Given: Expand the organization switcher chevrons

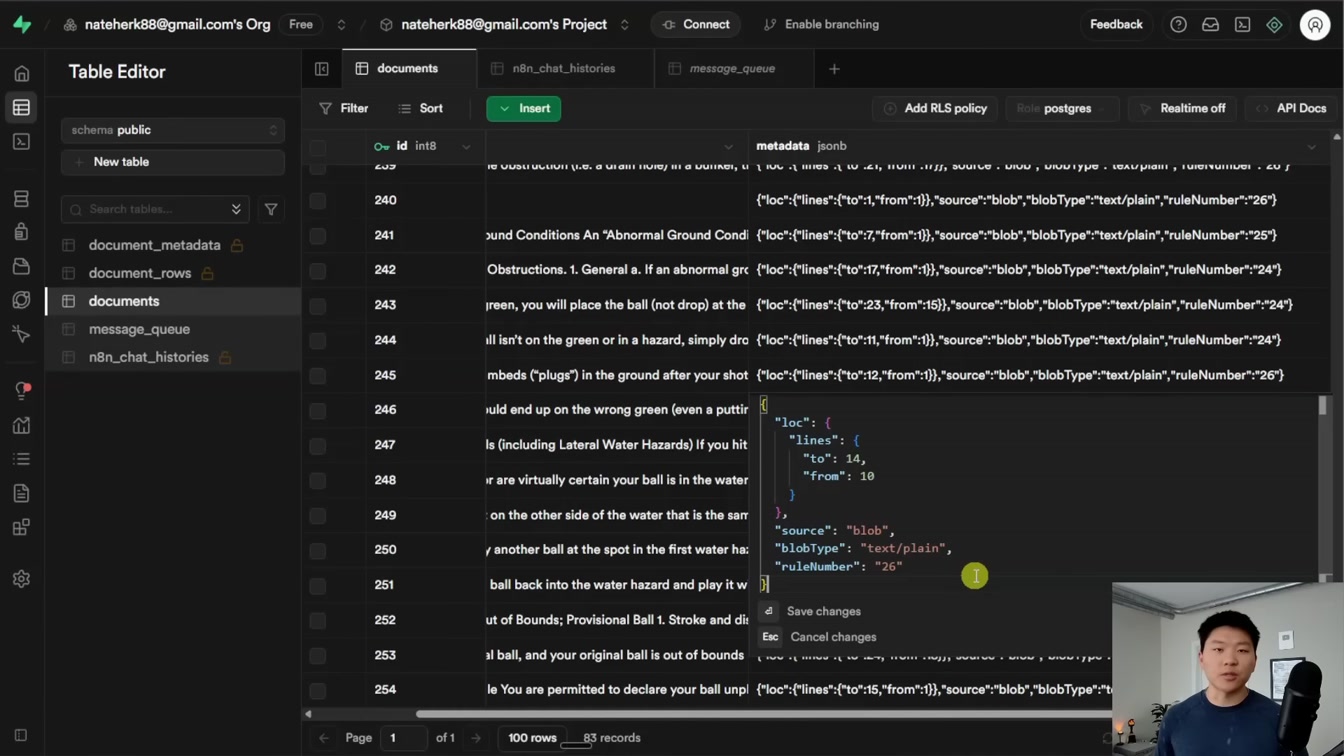Looking at the screenshot, I should click(x=341, y=24).
